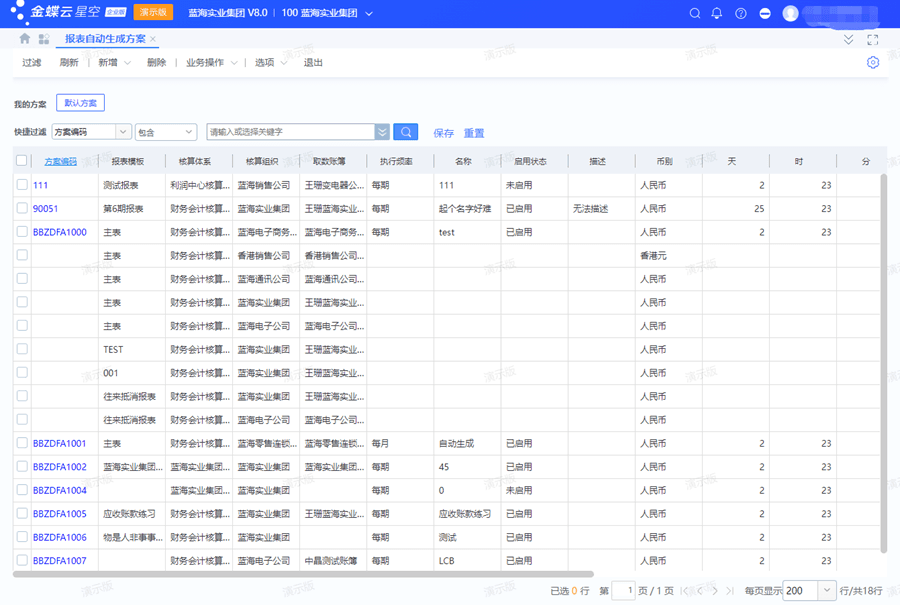Open the notifications bell icon
Image resolution: width=900 pixels, height=605 pixels.
716,13
